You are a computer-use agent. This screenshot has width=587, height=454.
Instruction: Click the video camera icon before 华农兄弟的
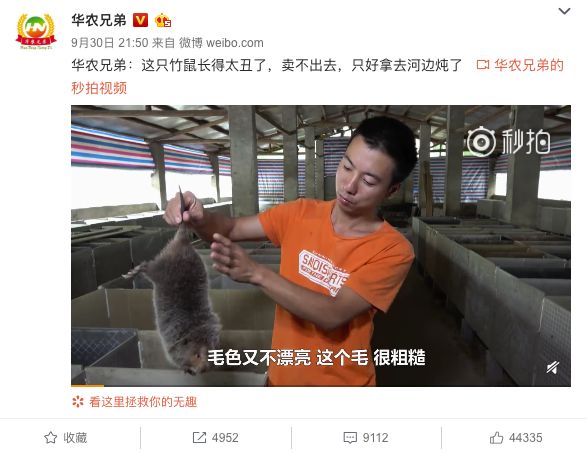[x=483, y=65]
